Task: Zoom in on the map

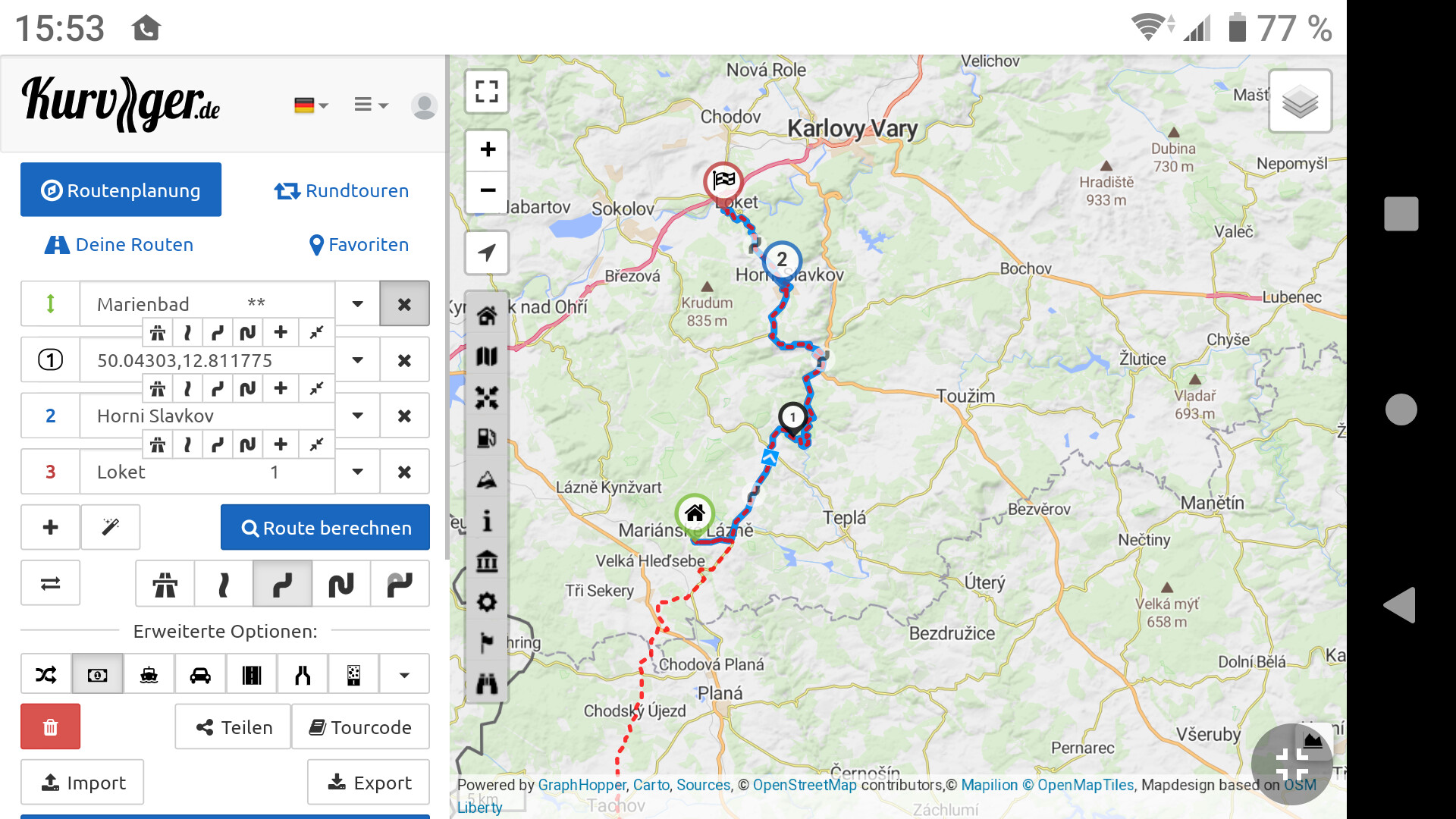Action: pos(487,149)
